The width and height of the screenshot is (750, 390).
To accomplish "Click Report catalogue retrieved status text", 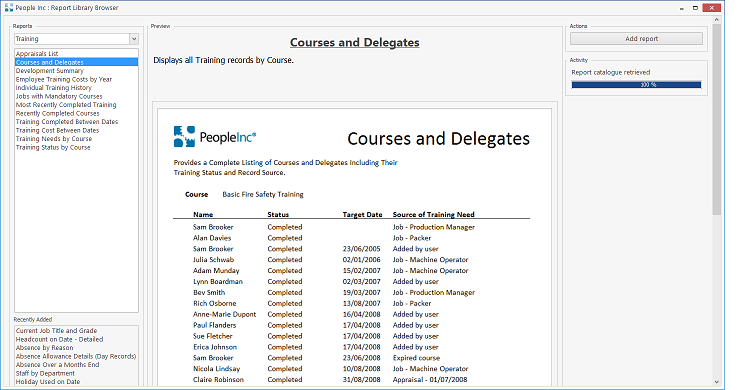I will click(610, 72).
